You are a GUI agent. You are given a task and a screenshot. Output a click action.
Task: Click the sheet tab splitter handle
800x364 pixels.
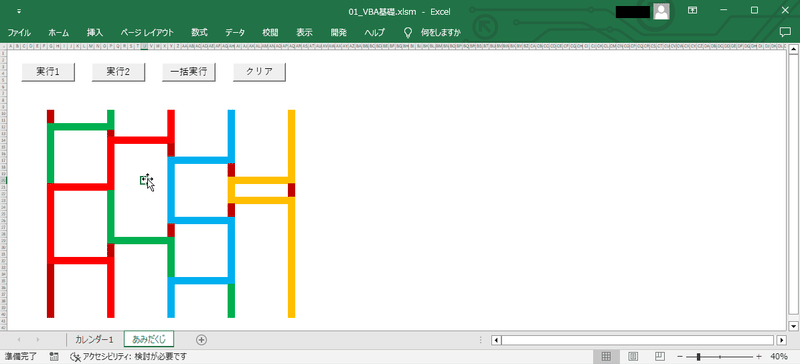pyautogui.click(x=480, y=340)
